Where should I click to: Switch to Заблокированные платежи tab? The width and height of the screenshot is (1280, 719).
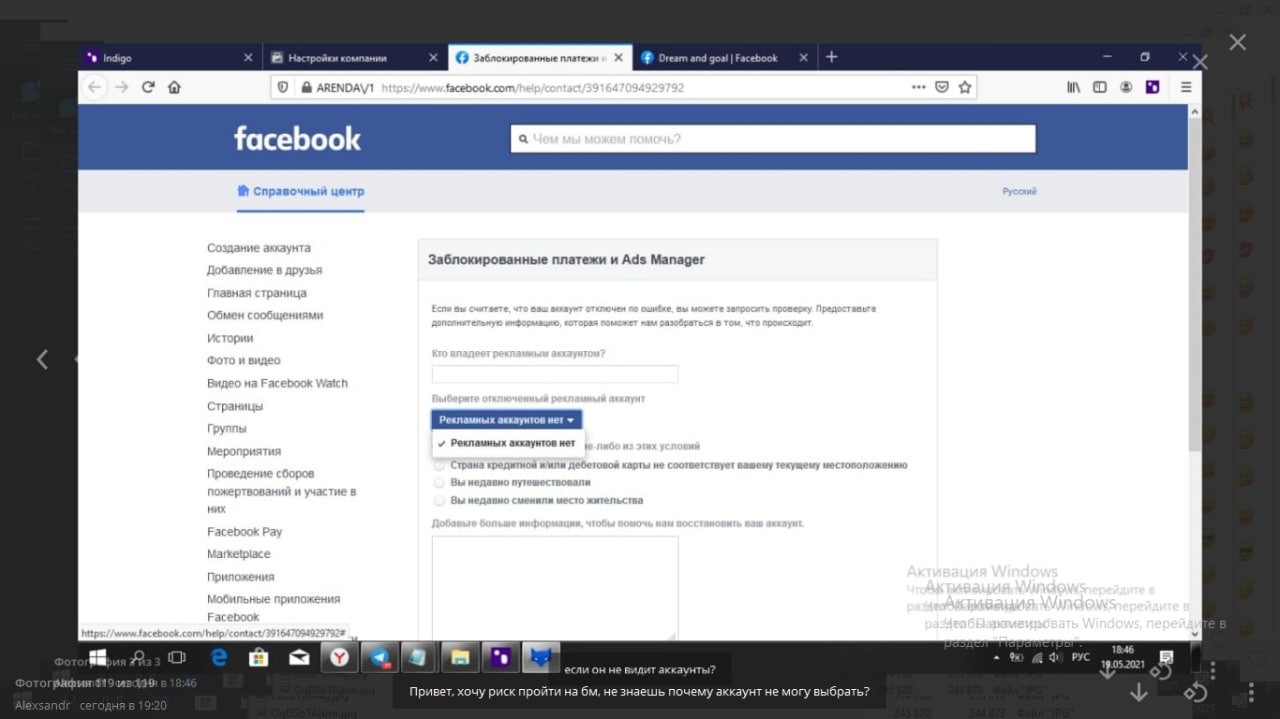click(540, 58)
